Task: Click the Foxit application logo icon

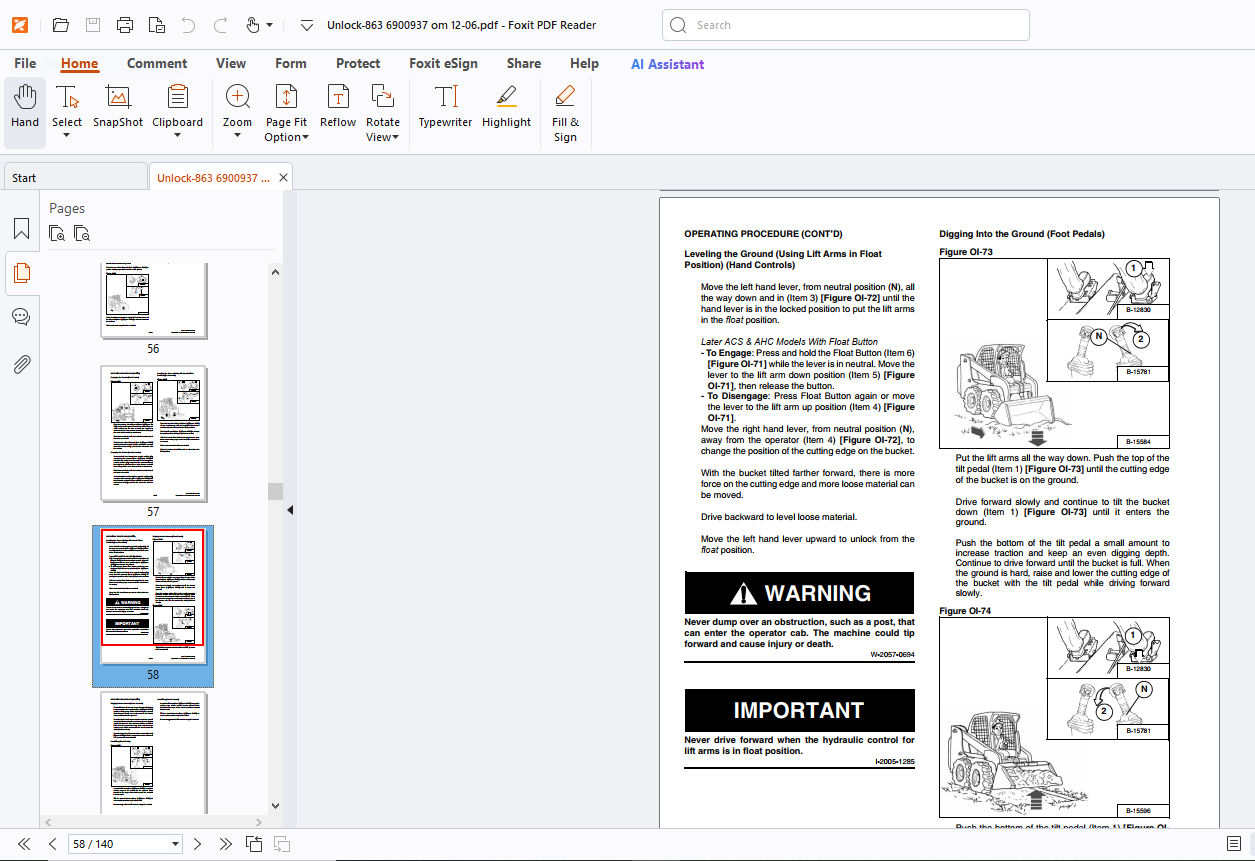Action: pyautogui.click(x=19, y=25)
